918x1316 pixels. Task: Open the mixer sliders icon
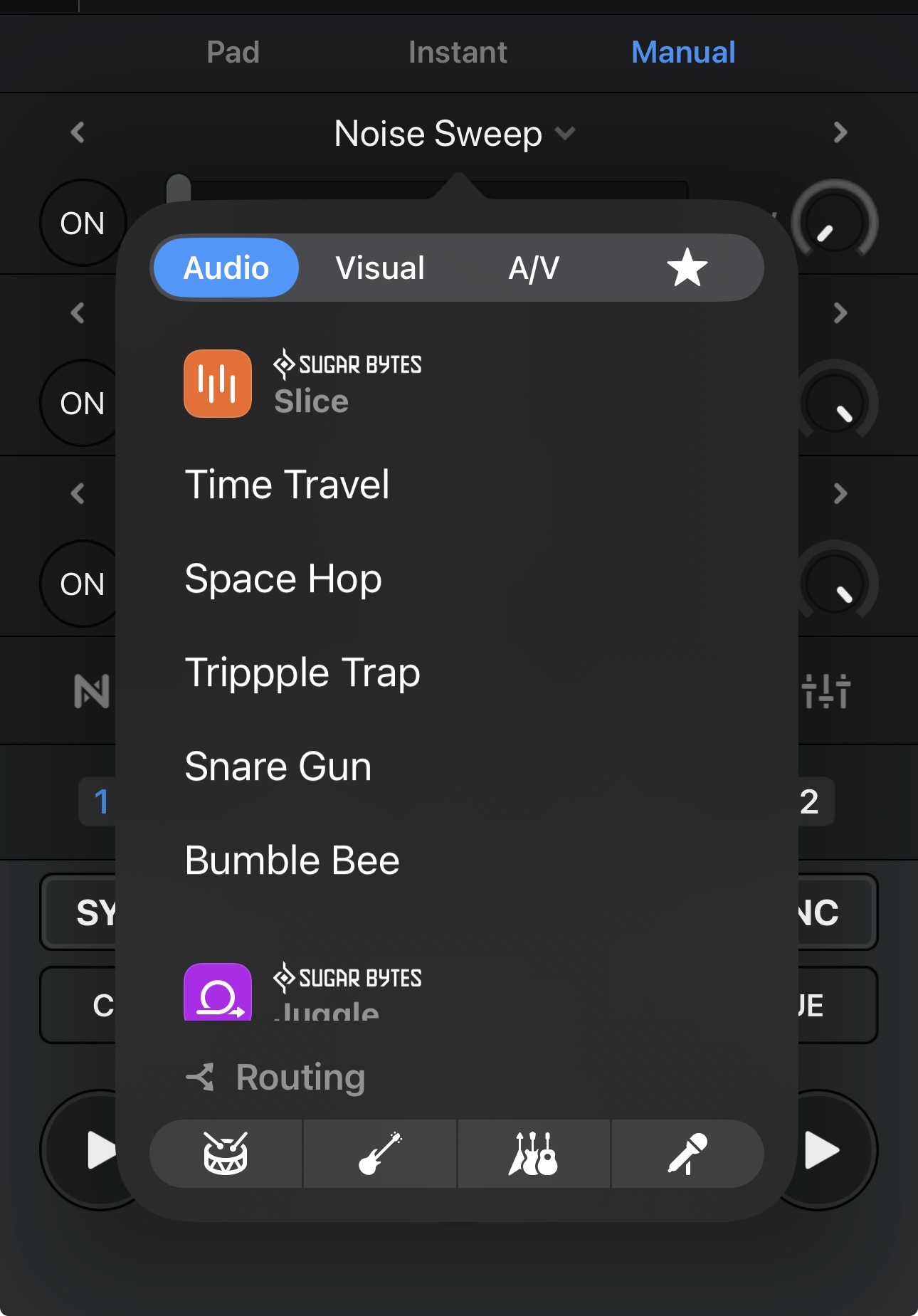click(x=825, y=690)
